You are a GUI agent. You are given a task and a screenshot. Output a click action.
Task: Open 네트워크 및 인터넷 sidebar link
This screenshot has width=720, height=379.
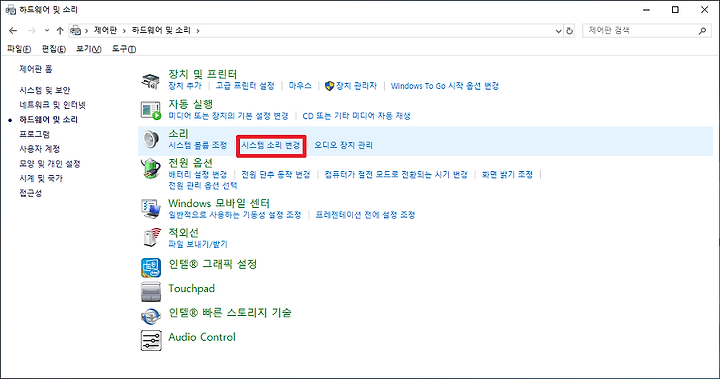52,105
